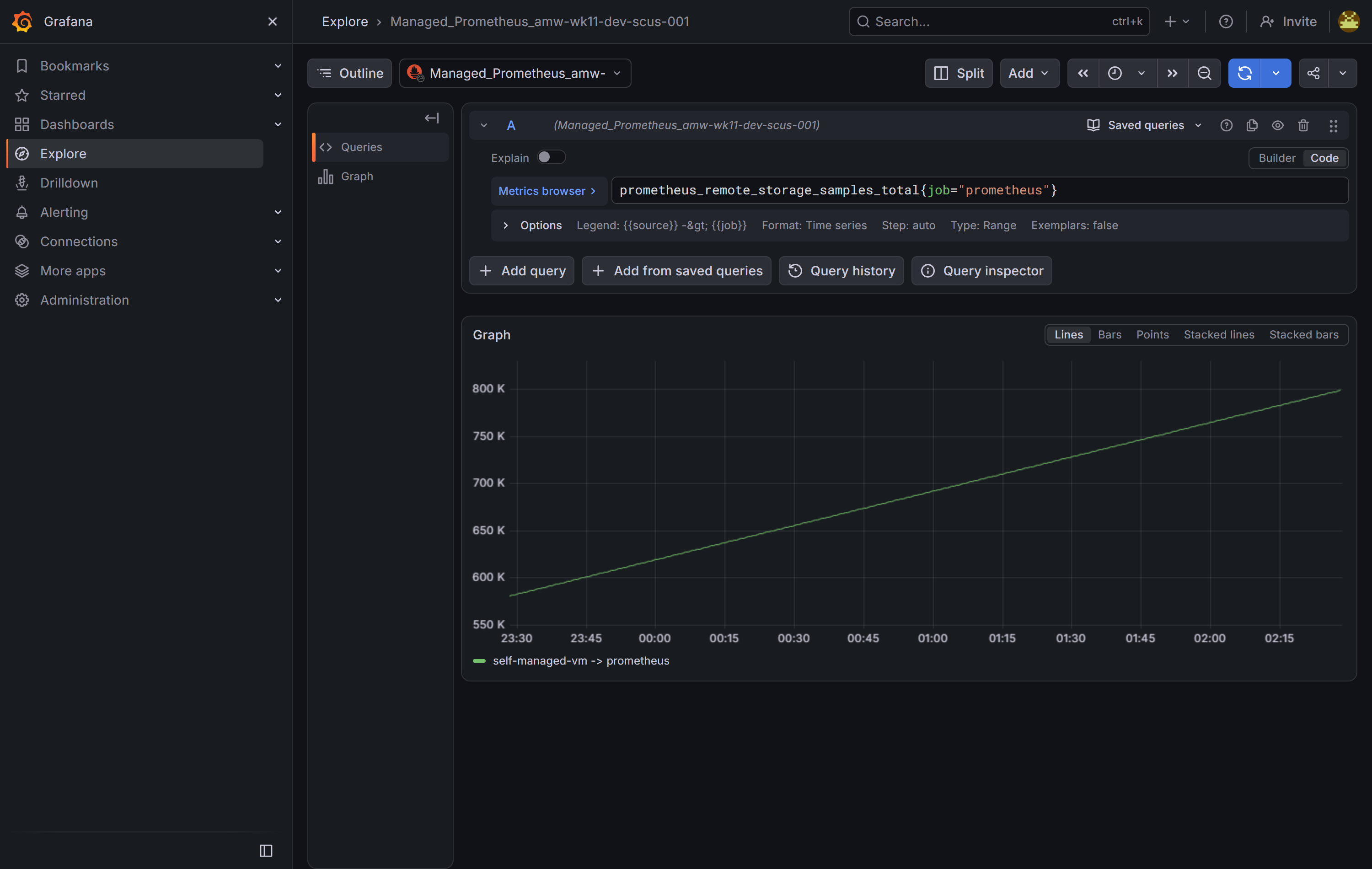Screen dimensions: 1372x869
Task: Open Dashboards in sidebar
Action: coord(77,124)
